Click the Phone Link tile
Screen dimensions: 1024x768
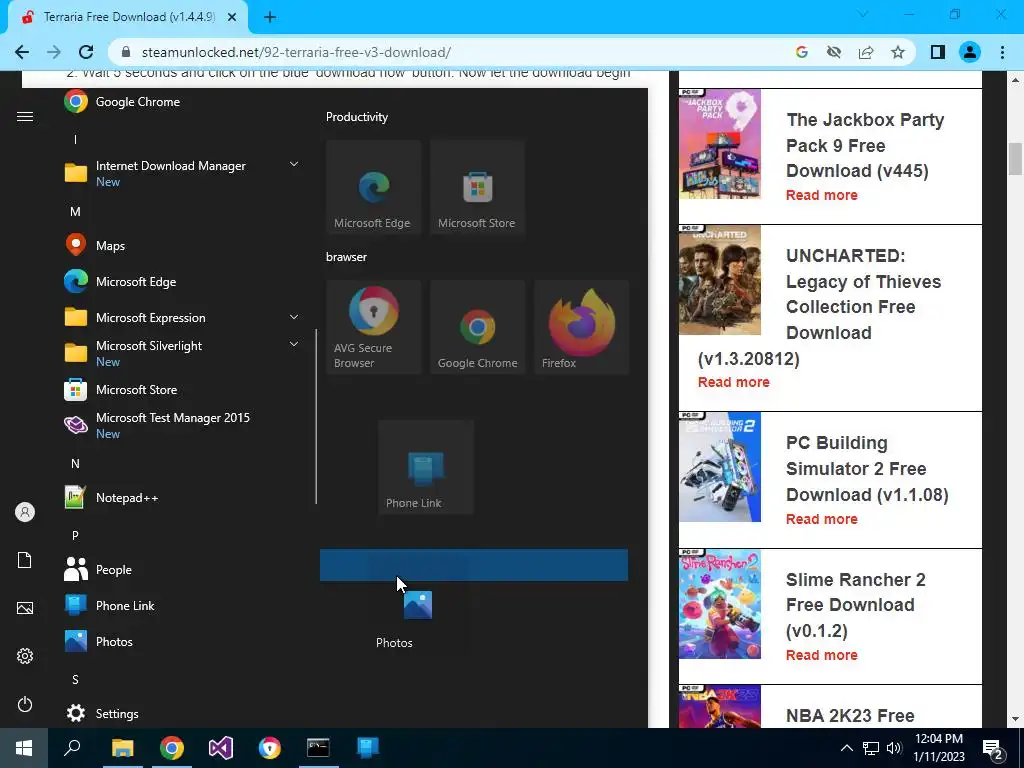click(426, 467)
